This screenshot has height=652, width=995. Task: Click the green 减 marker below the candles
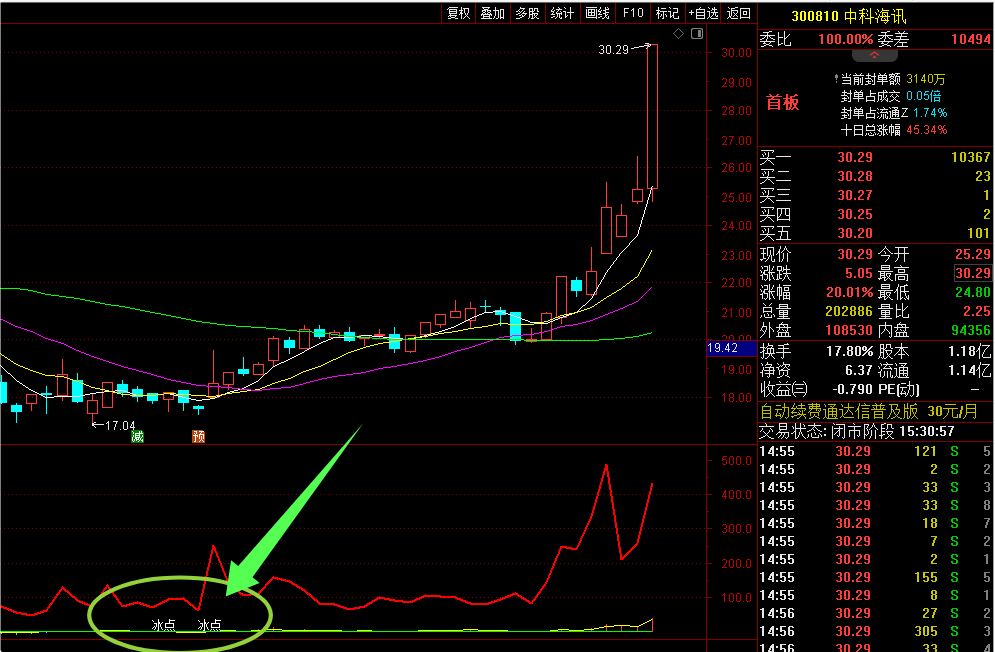click(137, 437)
